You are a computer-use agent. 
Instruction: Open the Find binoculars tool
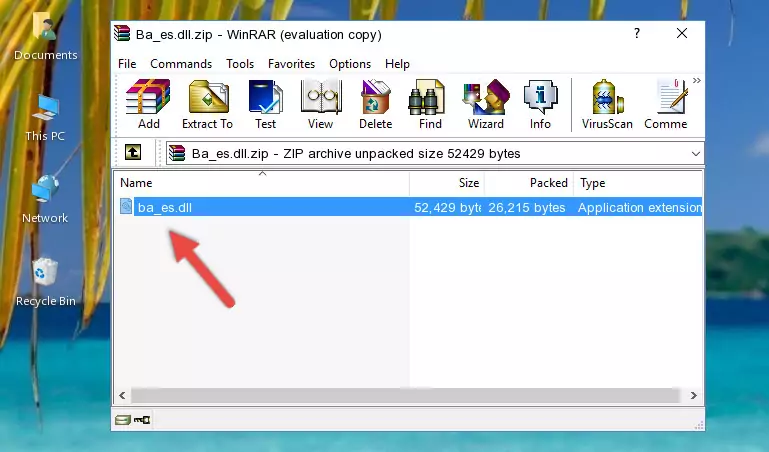(x=430, y=104)
